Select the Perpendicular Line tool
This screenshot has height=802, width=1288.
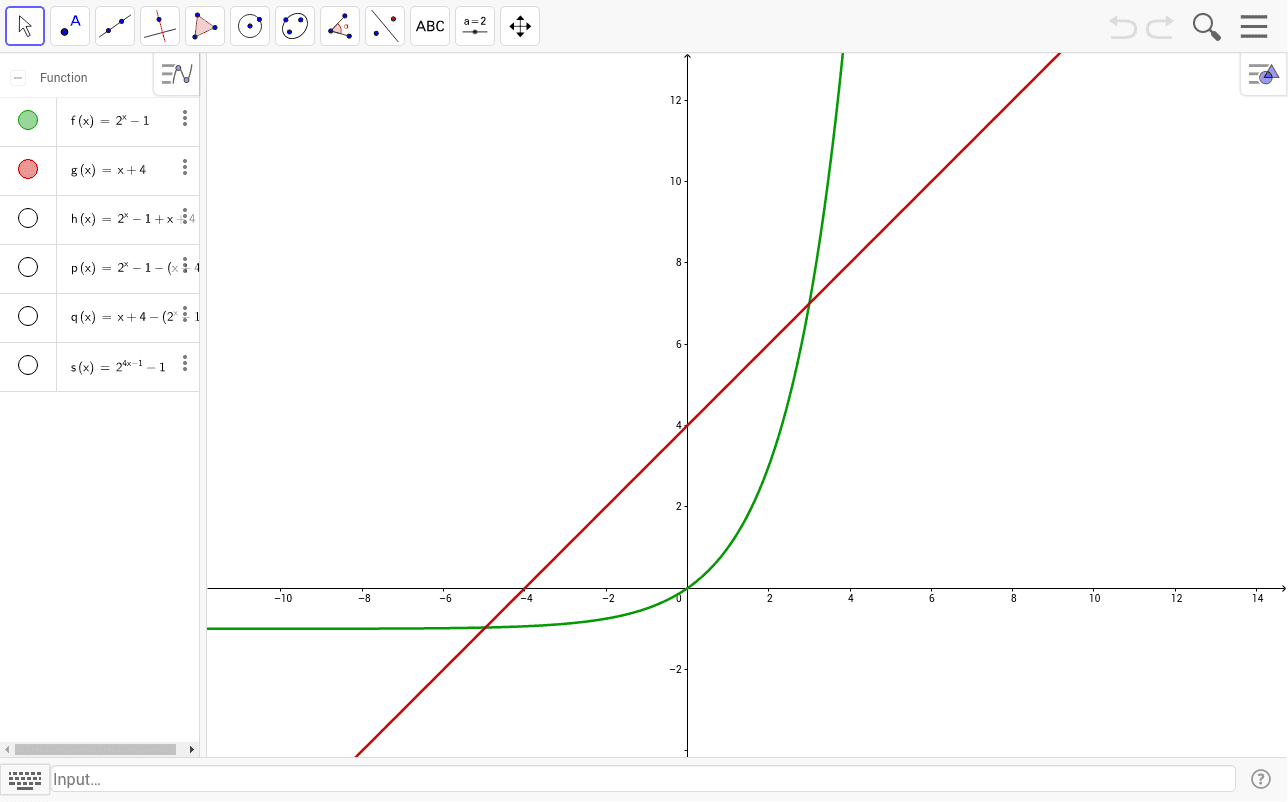(160, 26)
